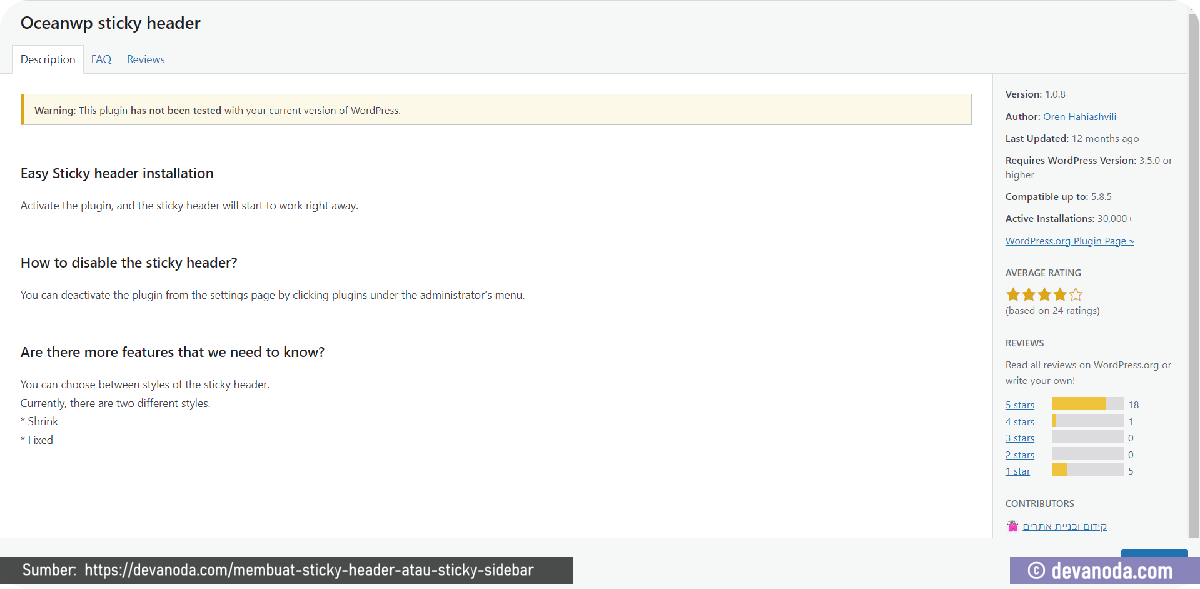This screenshot has height=589, width=1200.
Task: Open the Reviews tab
Action: (x=145, y=59)
